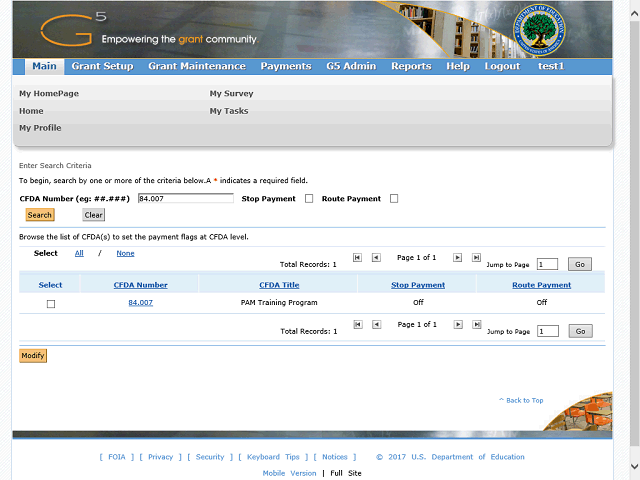Go to first page in bottom pager
The image size is (640, 480).
tap(358, 324)
